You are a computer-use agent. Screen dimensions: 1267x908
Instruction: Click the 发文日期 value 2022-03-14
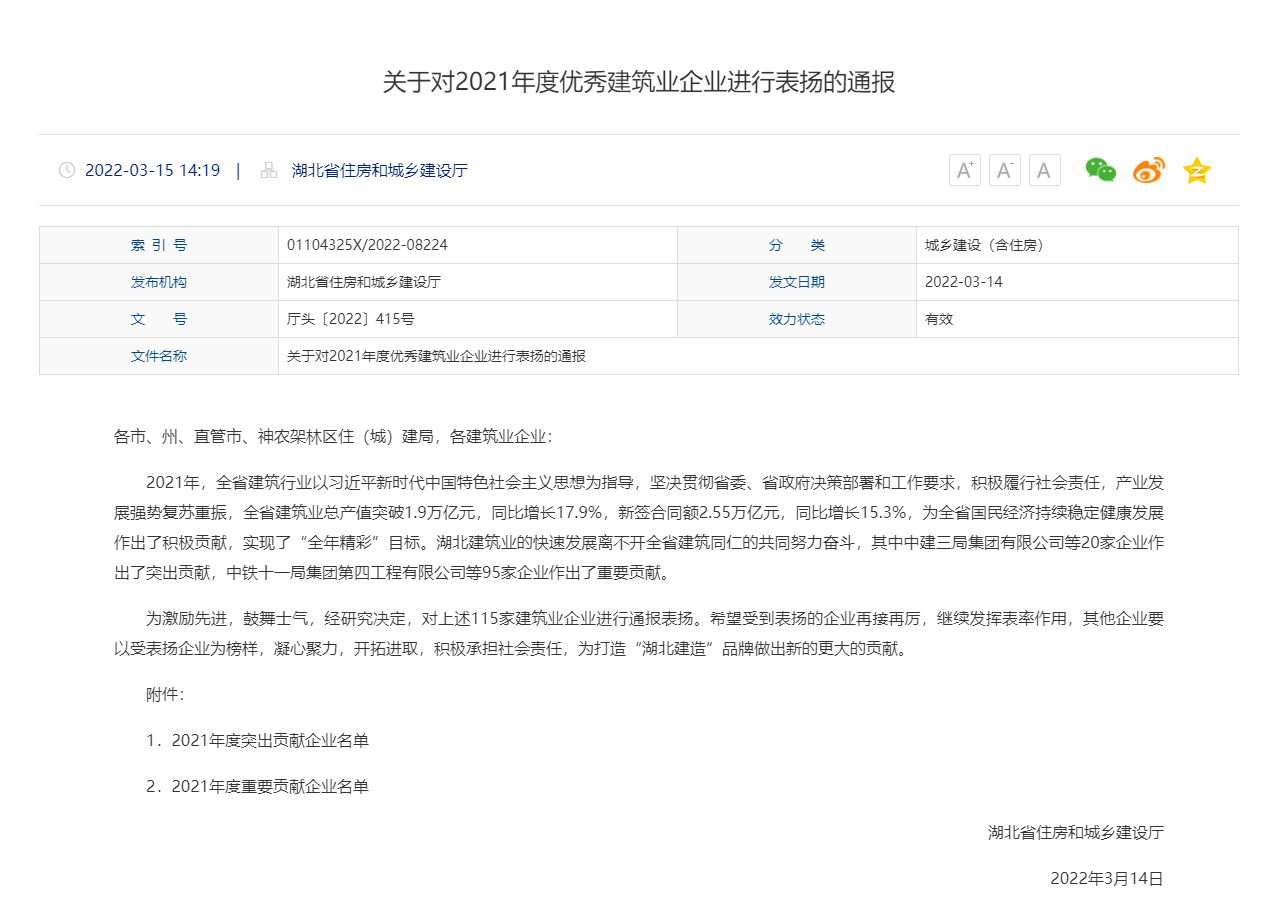tap(963, 282)
